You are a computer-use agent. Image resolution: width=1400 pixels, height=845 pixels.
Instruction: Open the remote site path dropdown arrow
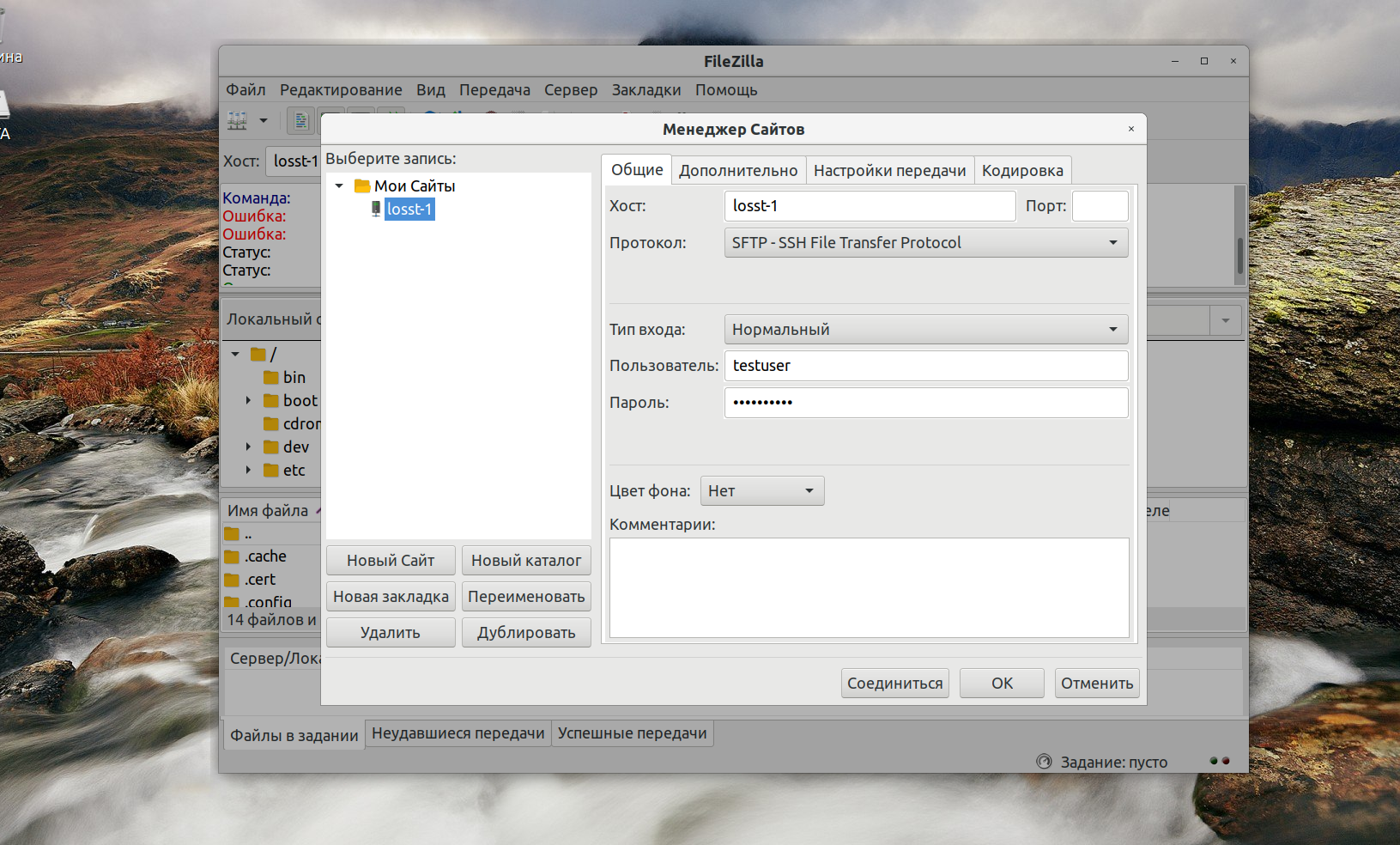[1226, 320]
